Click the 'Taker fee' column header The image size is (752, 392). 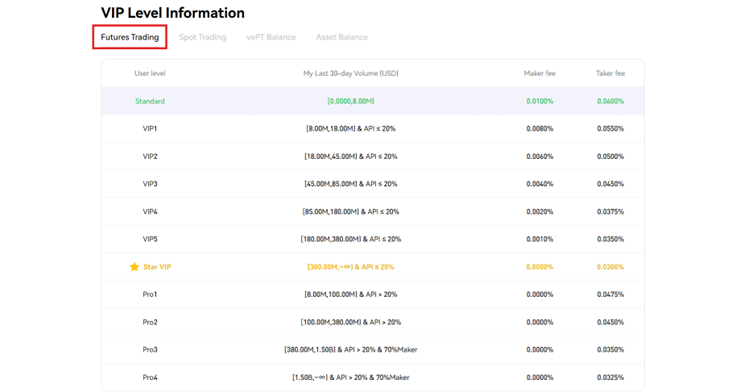[611, 73]
